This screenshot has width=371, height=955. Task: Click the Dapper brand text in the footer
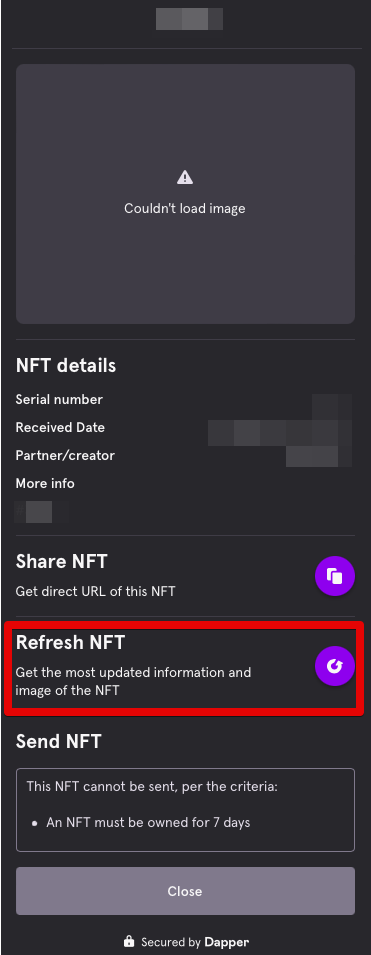coord(227,942)
